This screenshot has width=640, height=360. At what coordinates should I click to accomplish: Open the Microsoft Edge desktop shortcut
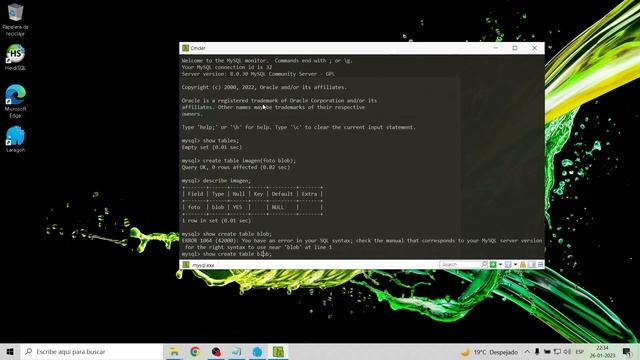pyautogui.click(x=15, y=101)
